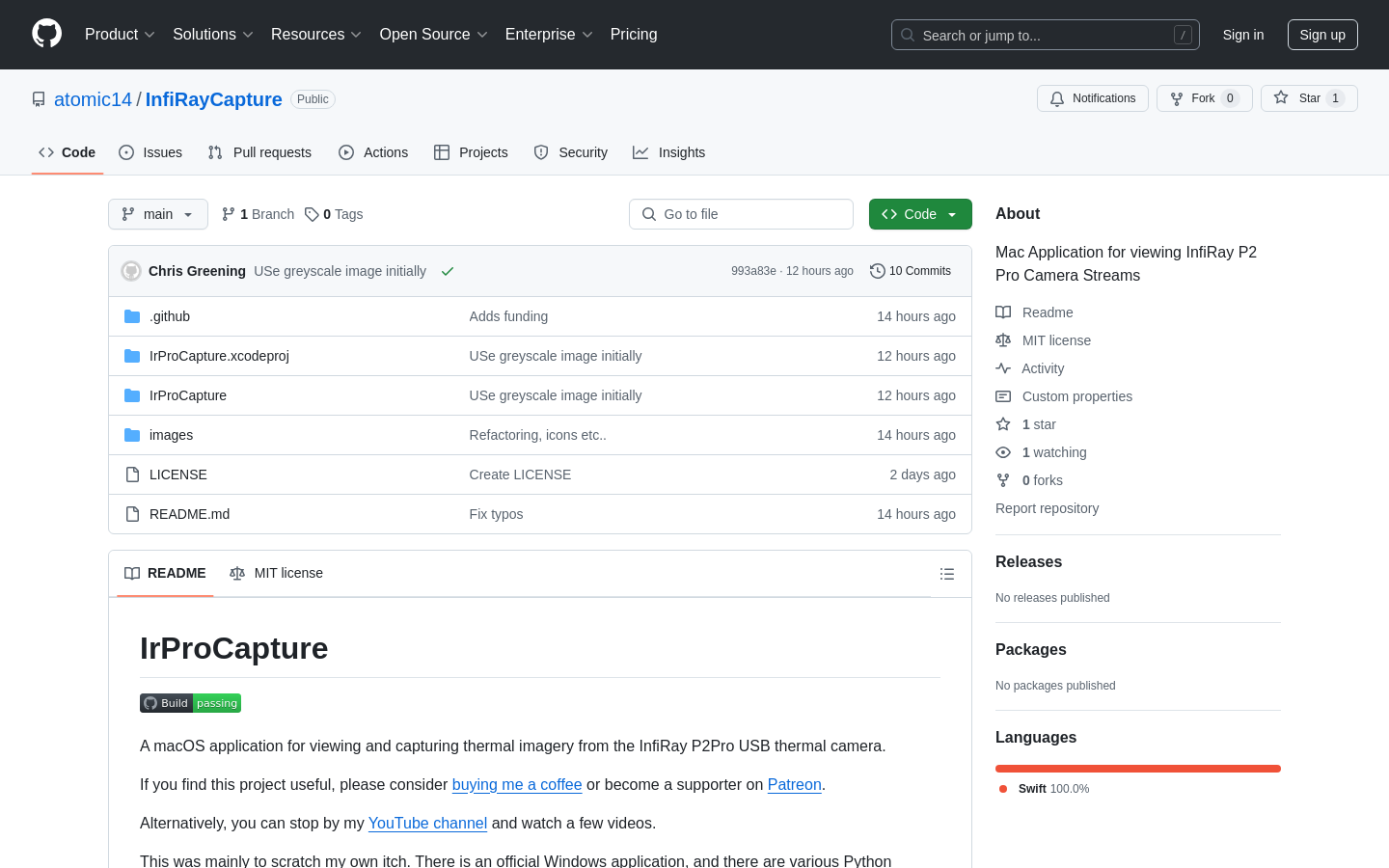Open the Pull requests tab

[259, 152]
